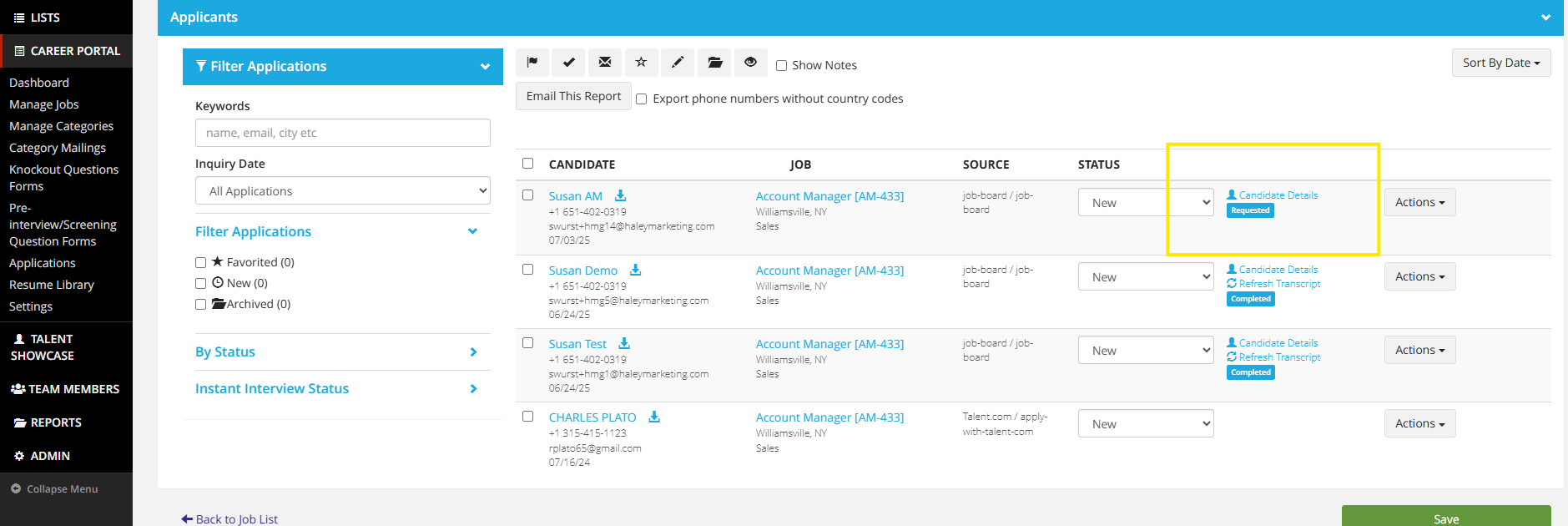The height and width of the screenshot is (526, 1568).
Task: Click the eye icon in applicants toolbar
Action: 750,63
